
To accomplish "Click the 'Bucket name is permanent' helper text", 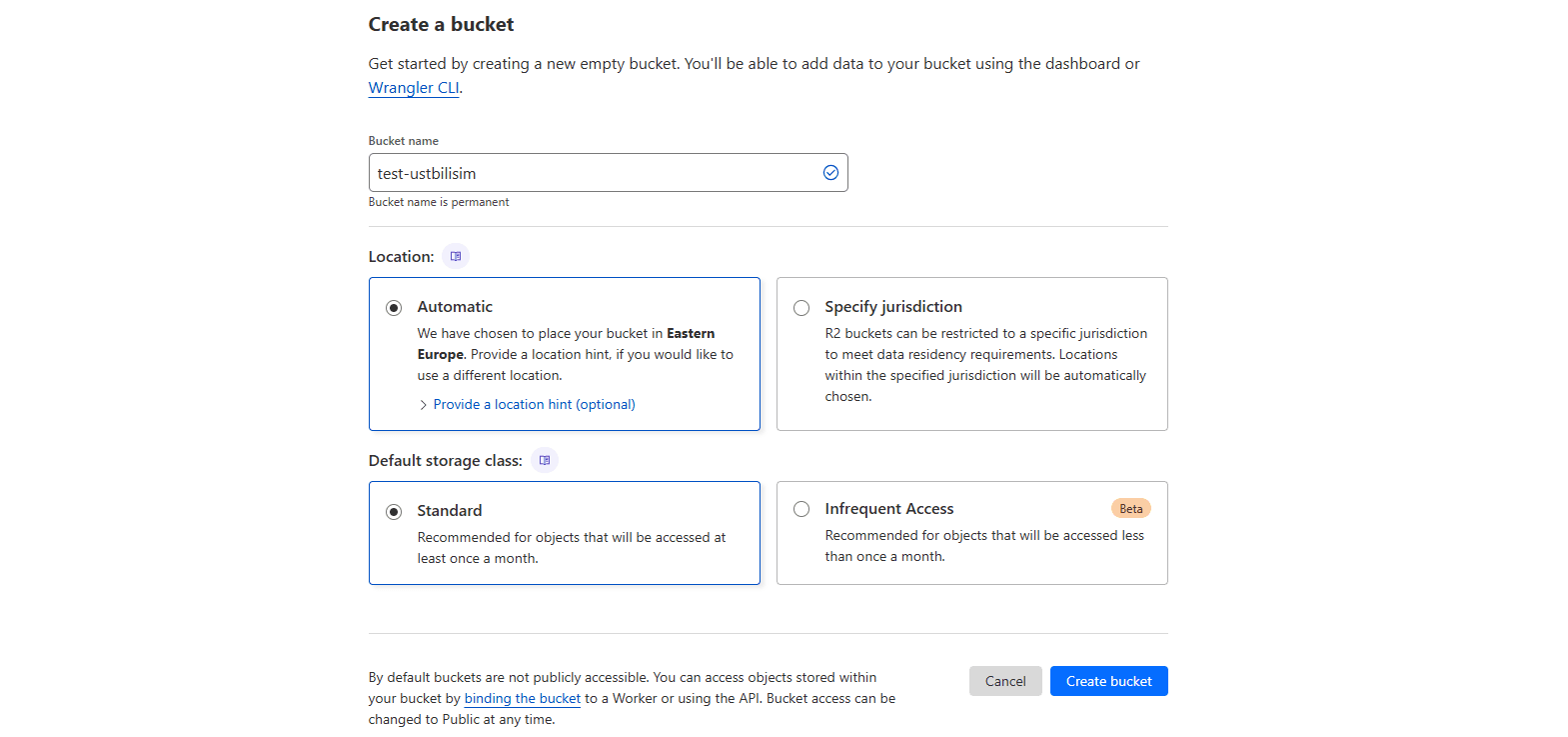I will [x=439, y=202].
